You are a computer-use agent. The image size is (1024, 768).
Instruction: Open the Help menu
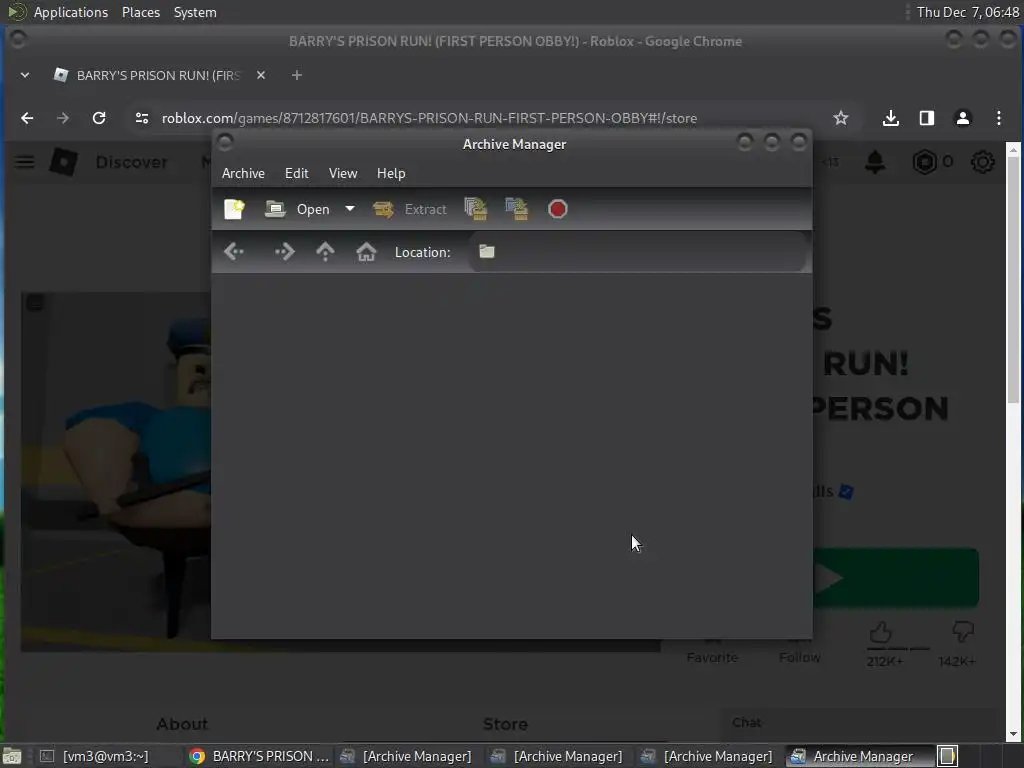391,173
